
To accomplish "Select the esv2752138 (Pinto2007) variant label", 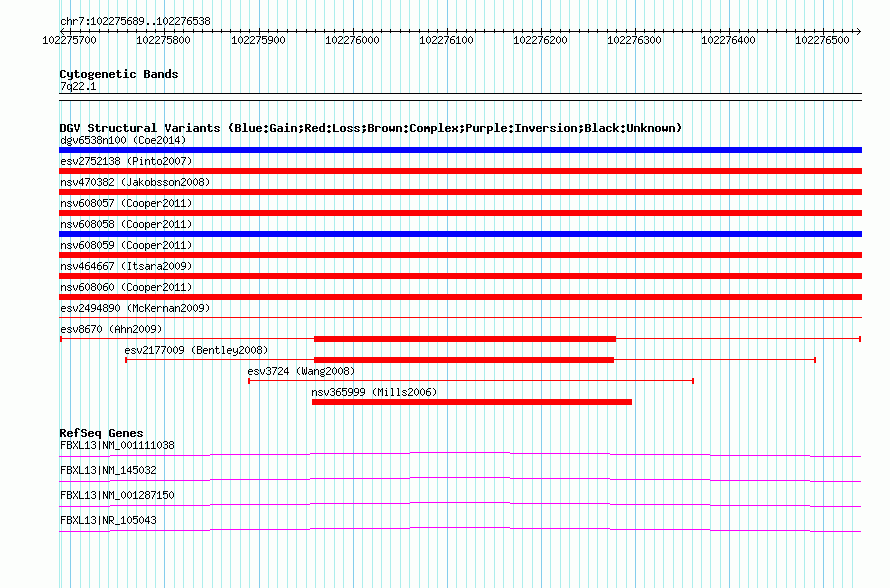I will pyautogui.click(x=126, y=161).
